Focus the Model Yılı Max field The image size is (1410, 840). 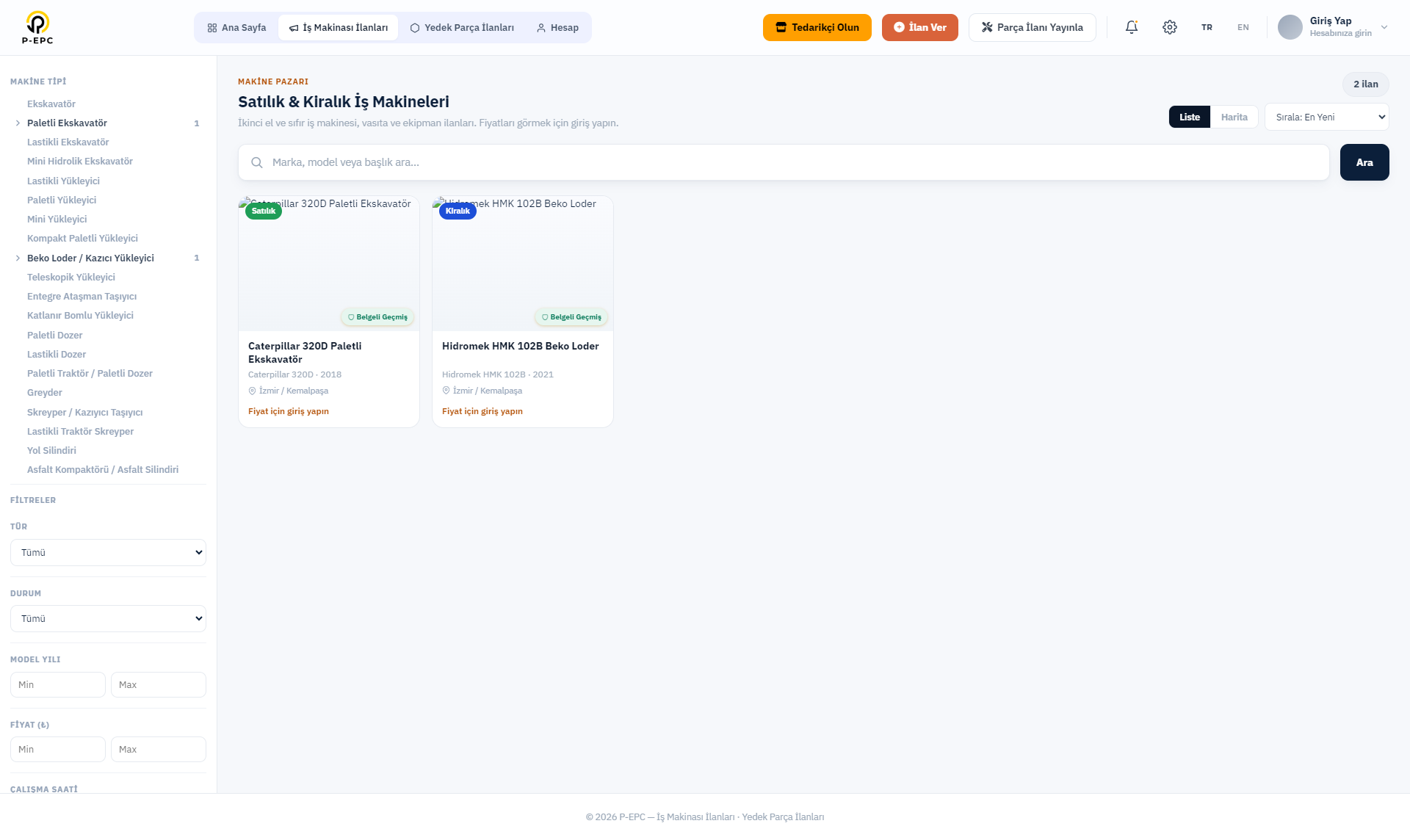click(x=159, y=684)
